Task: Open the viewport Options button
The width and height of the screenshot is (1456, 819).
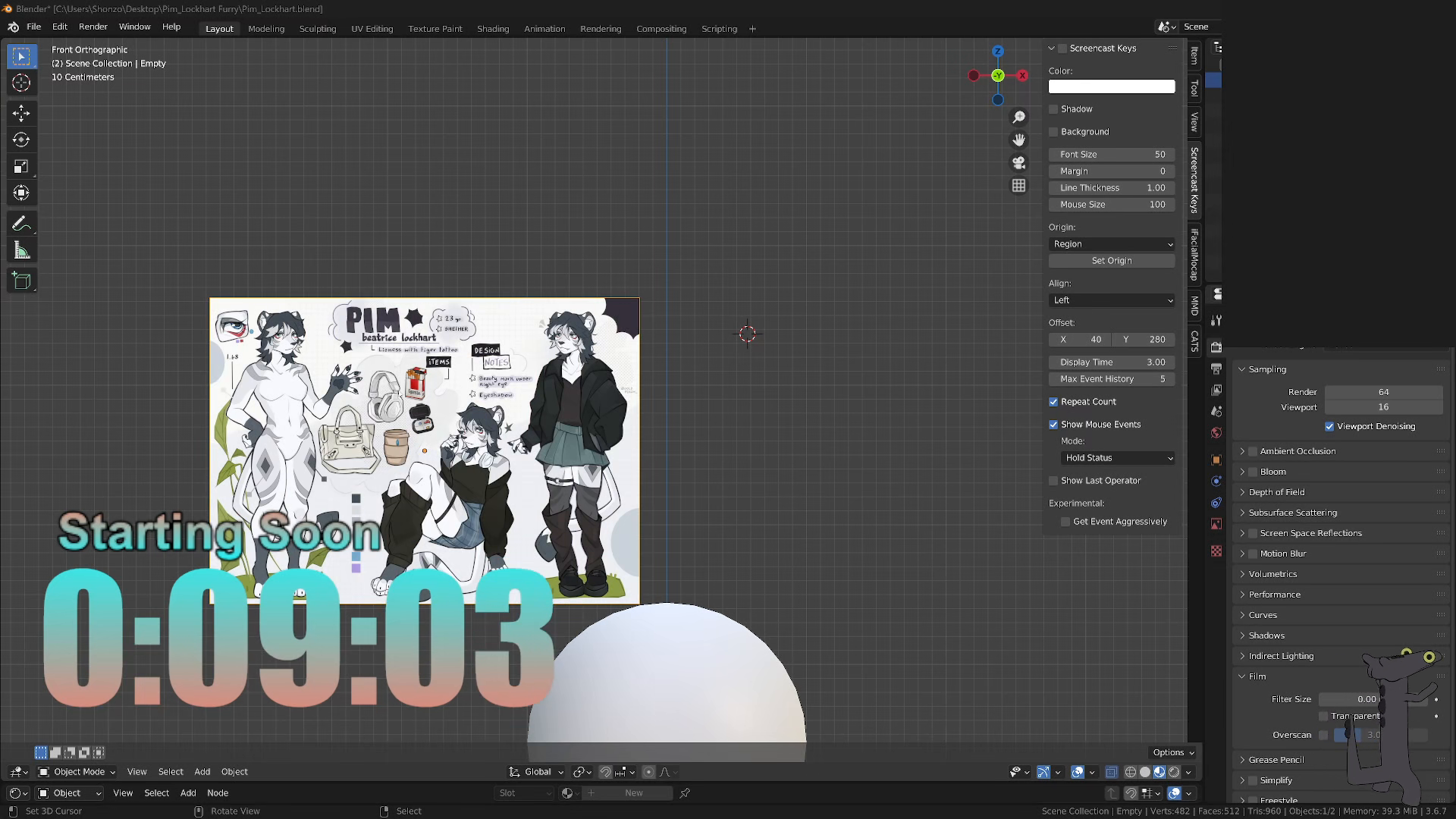Action: 1173,753
